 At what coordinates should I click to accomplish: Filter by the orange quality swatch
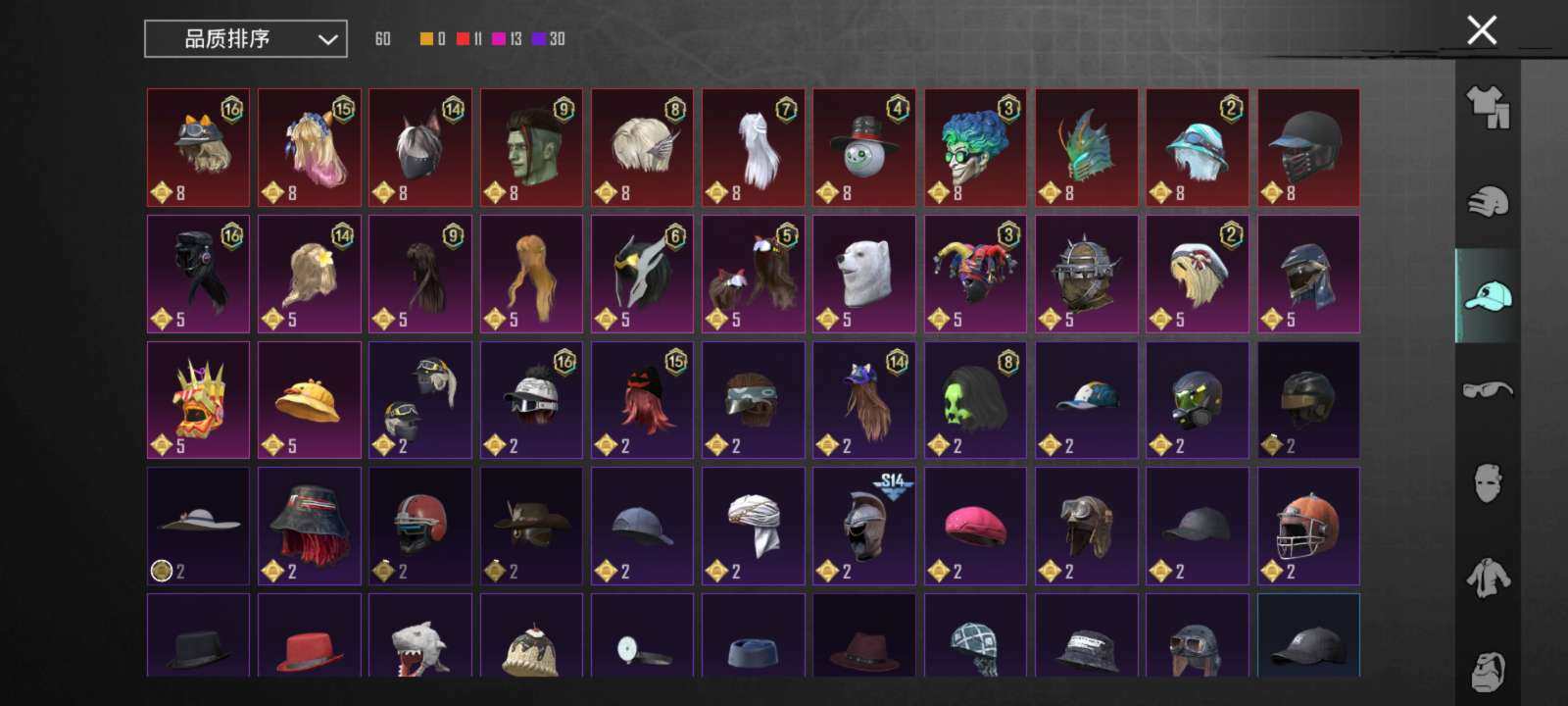click(x=432, y=39)
